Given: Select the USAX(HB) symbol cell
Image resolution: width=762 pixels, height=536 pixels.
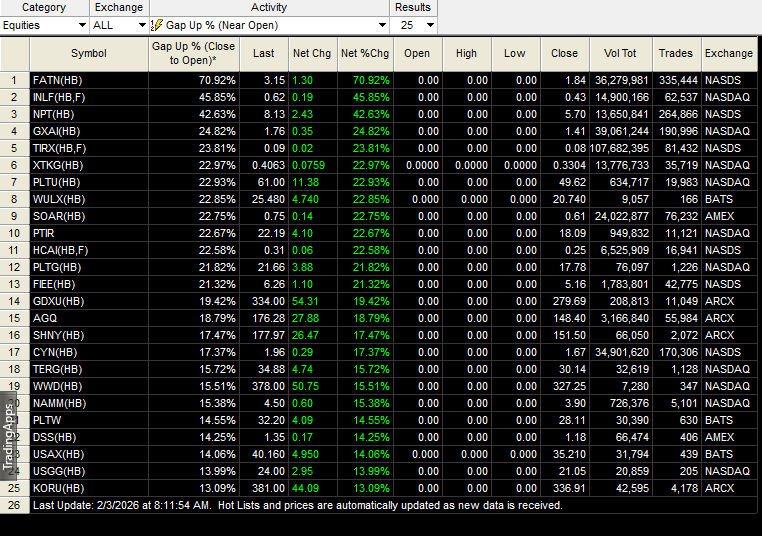Looking at the screenshot, I should pyautogui.click(x=89, y=454).
